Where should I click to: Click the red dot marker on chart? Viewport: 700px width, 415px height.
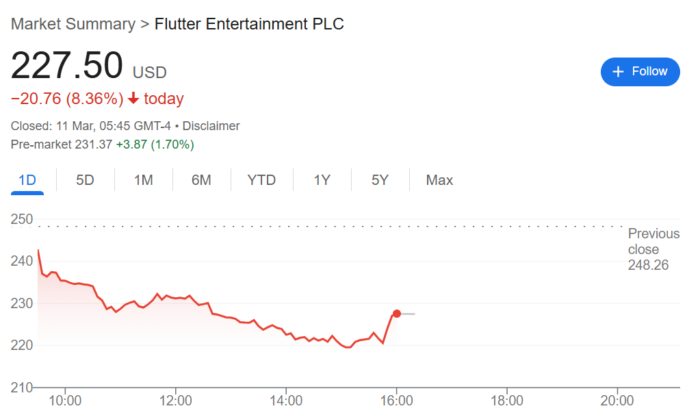coord(397,314)
